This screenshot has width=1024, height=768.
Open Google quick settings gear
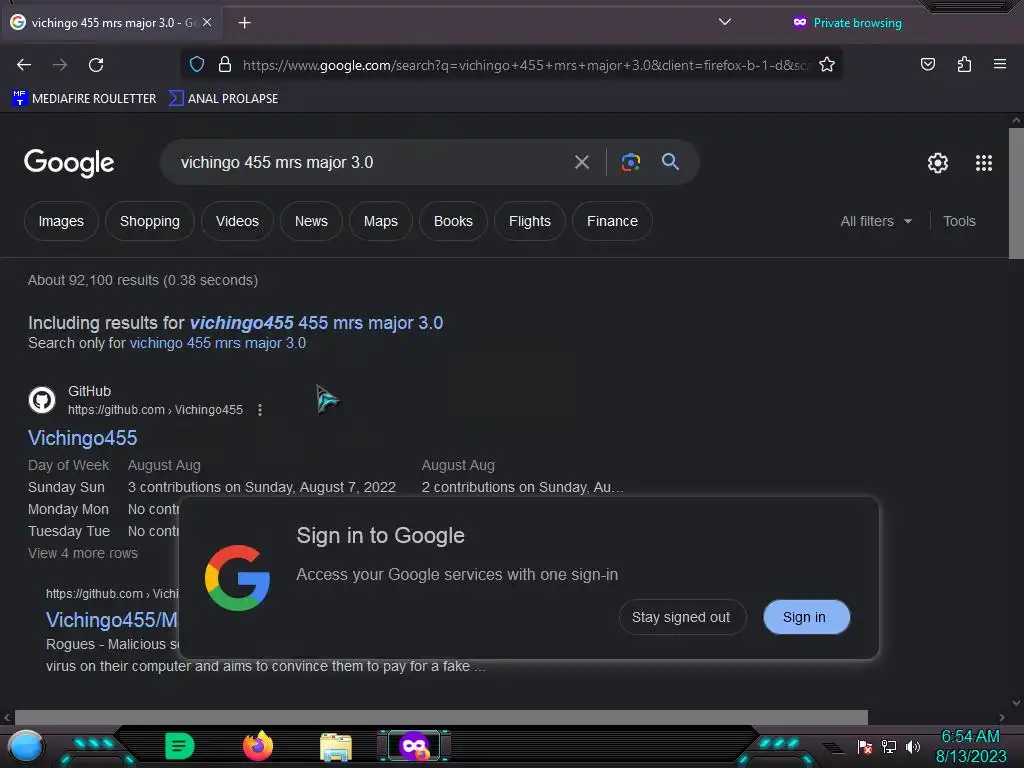click(937, 163)
